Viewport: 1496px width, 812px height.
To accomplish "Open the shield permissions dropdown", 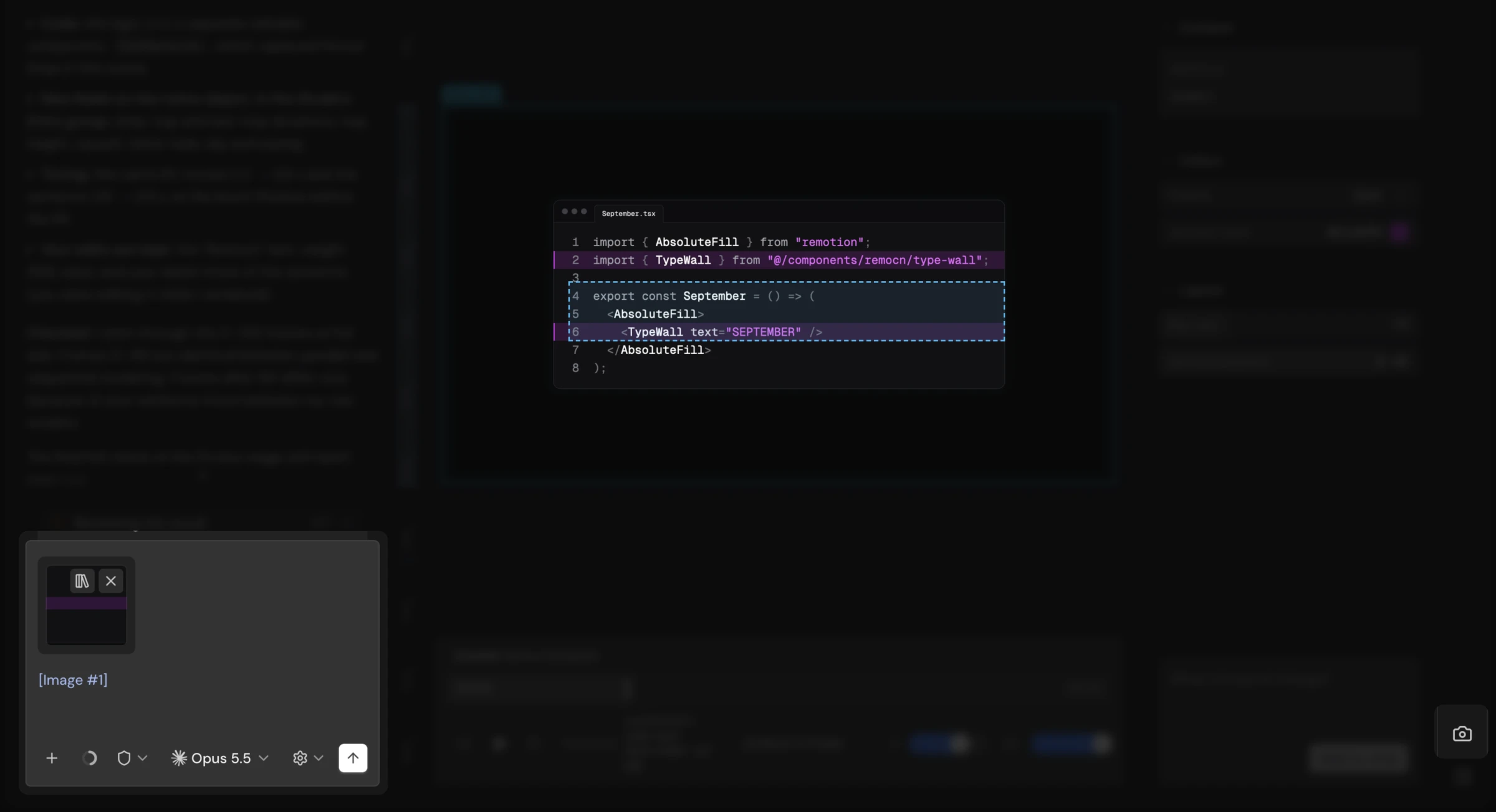I will [x=132, y=758].
